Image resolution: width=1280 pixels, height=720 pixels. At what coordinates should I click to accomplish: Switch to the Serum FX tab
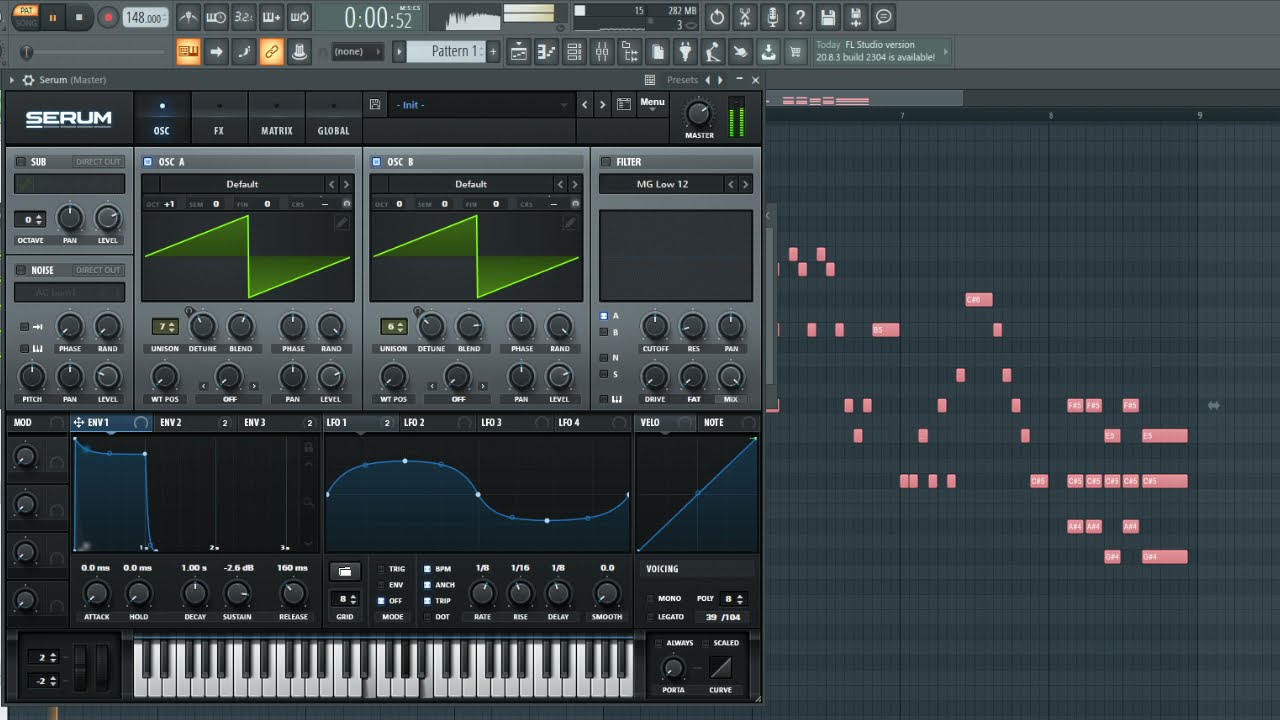(218, 118)
